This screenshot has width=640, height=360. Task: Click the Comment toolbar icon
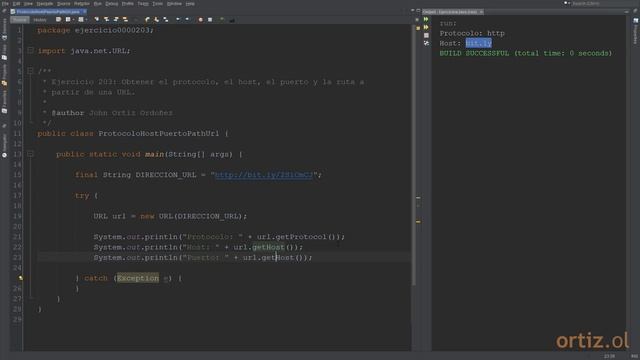tap(222, 20)
